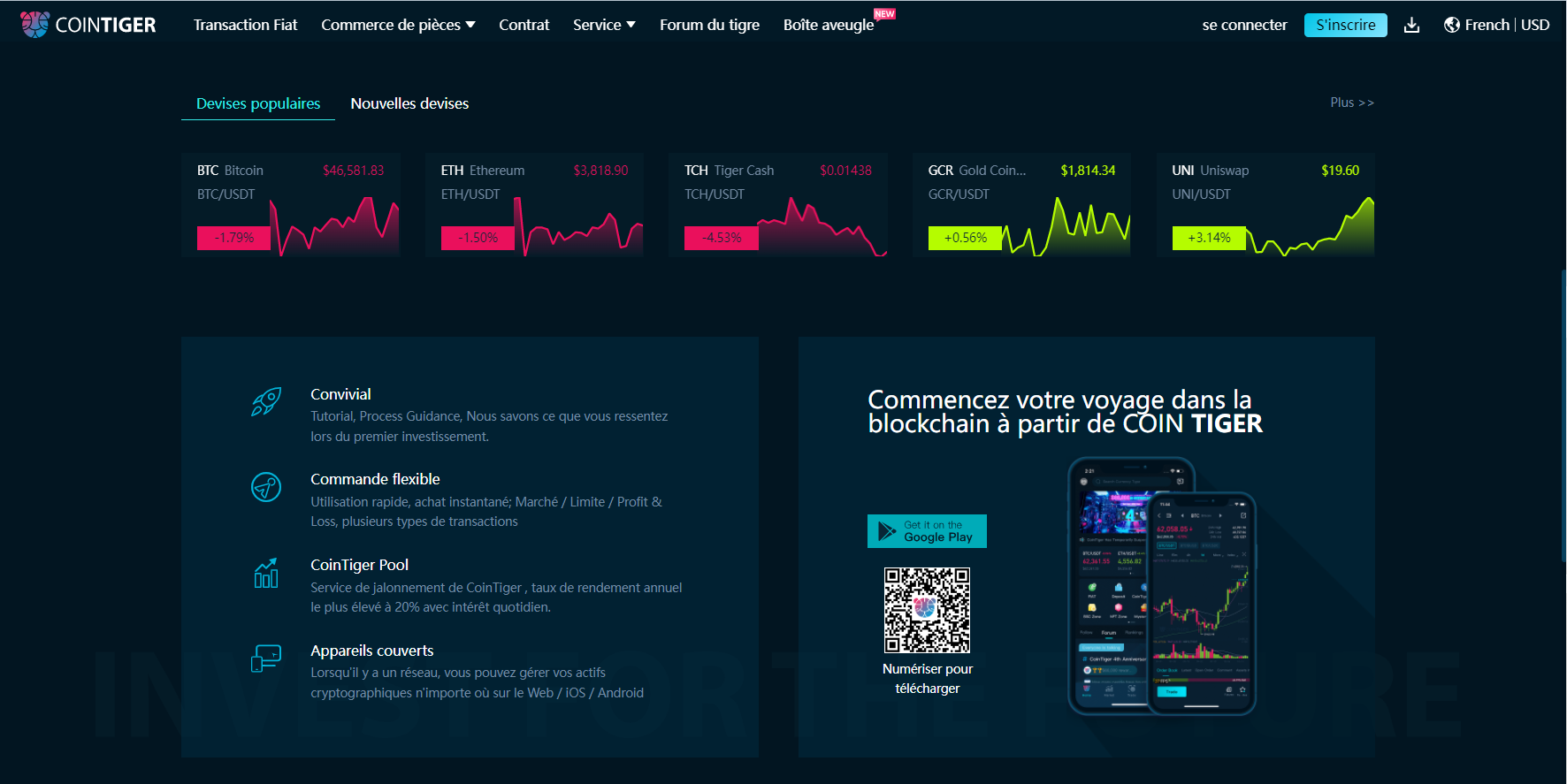Open French language selector
Screen dimensions: 1567x784
pos(1487,25)
